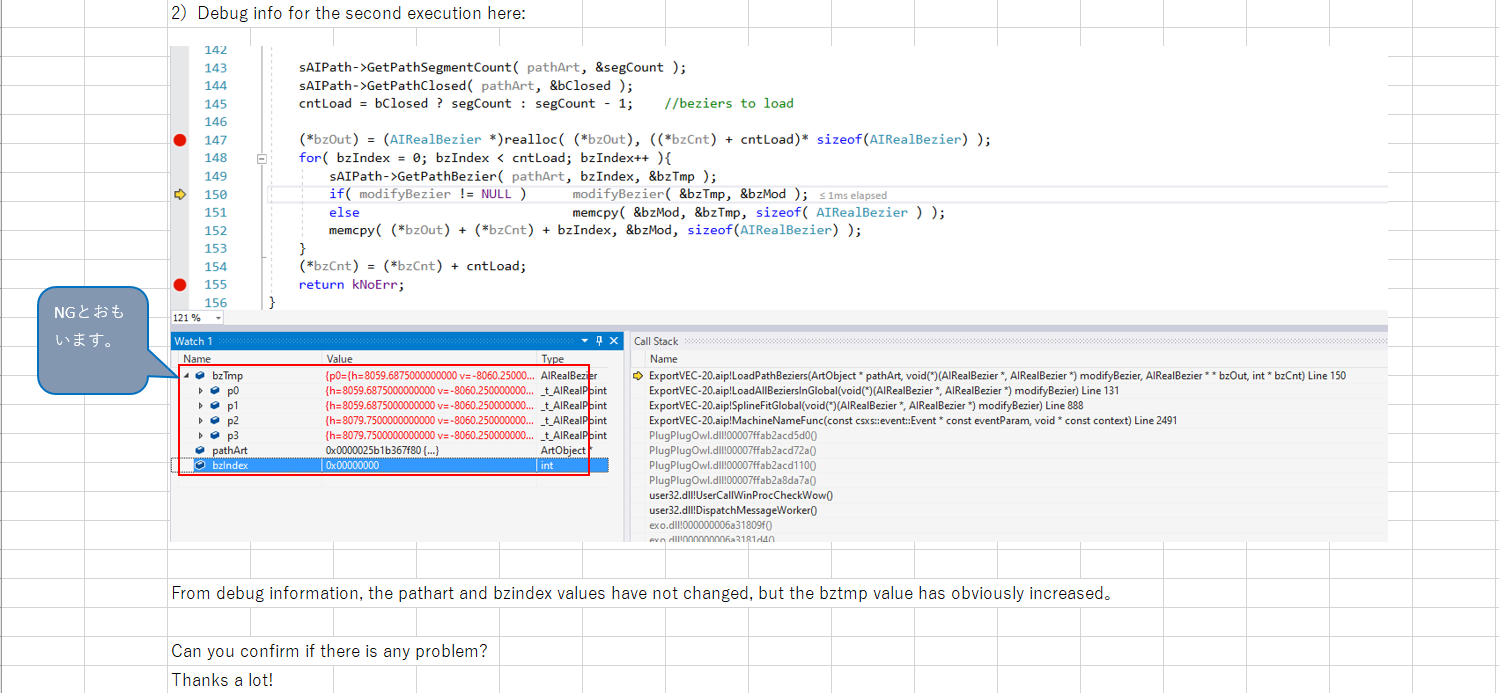The height and width of the screenshot is (693, 1499).
Task: Open the Watch 1 title bar dropdown arrow
Action: (584, 340)
